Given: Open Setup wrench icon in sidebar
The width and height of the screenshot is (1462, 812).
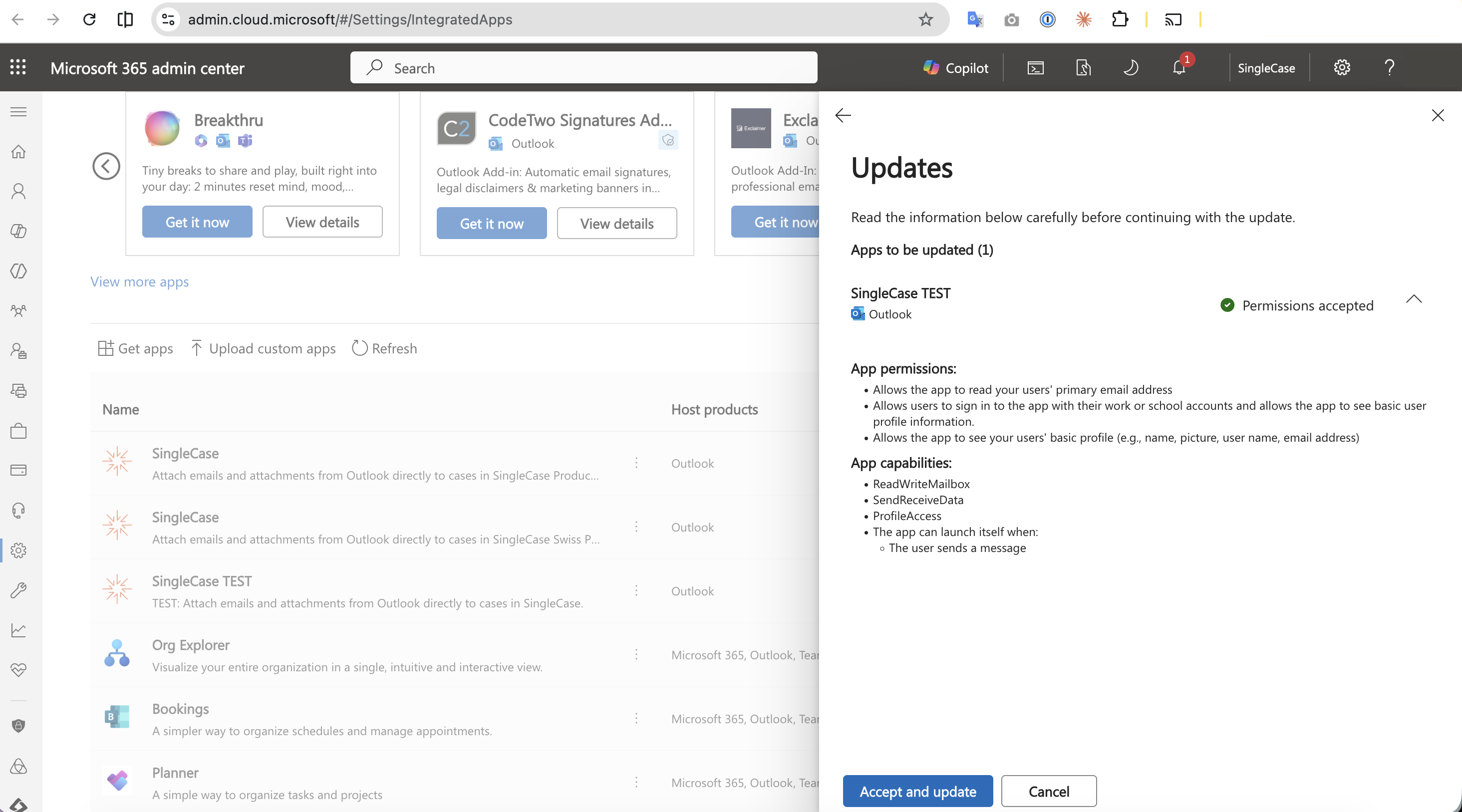Looking at the screenshot, I should click(19, 590).
